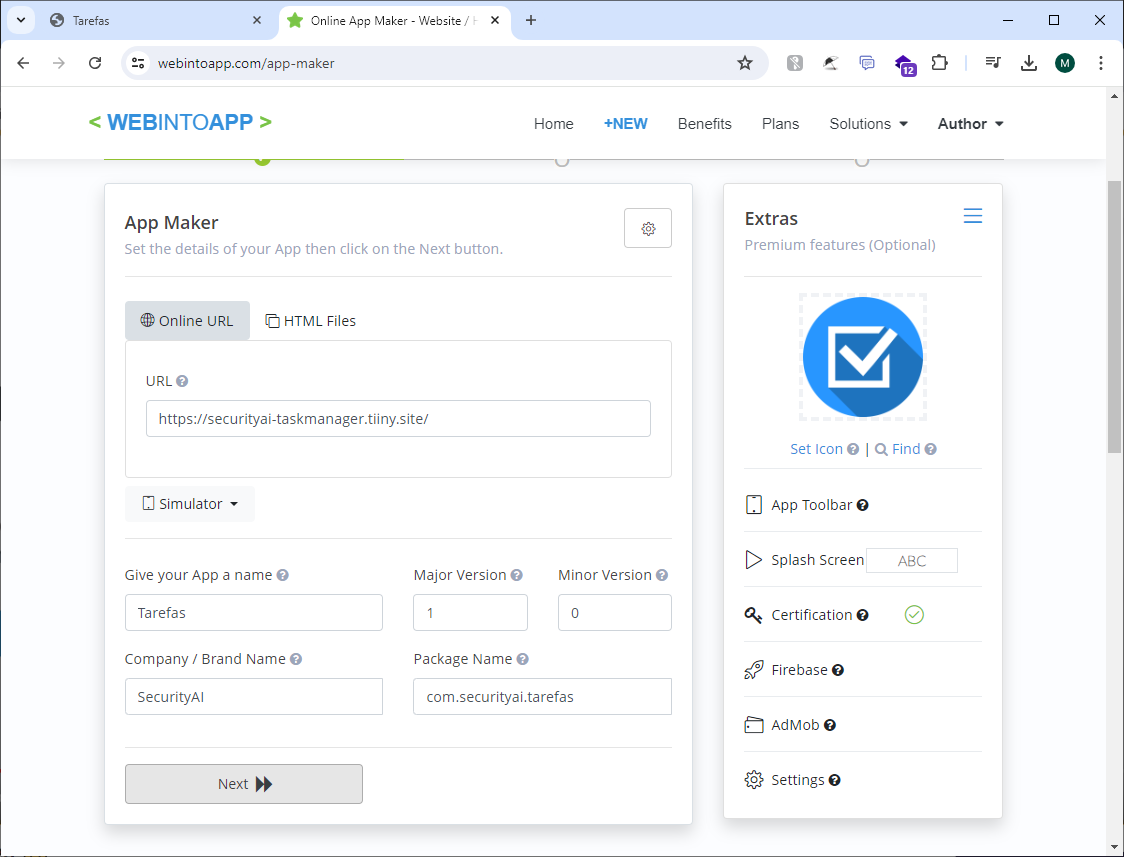Image resolution: width=1124 pixels, height=857 pixels.
Task: Click the Package Name field
Action: (x=542, y=696)
